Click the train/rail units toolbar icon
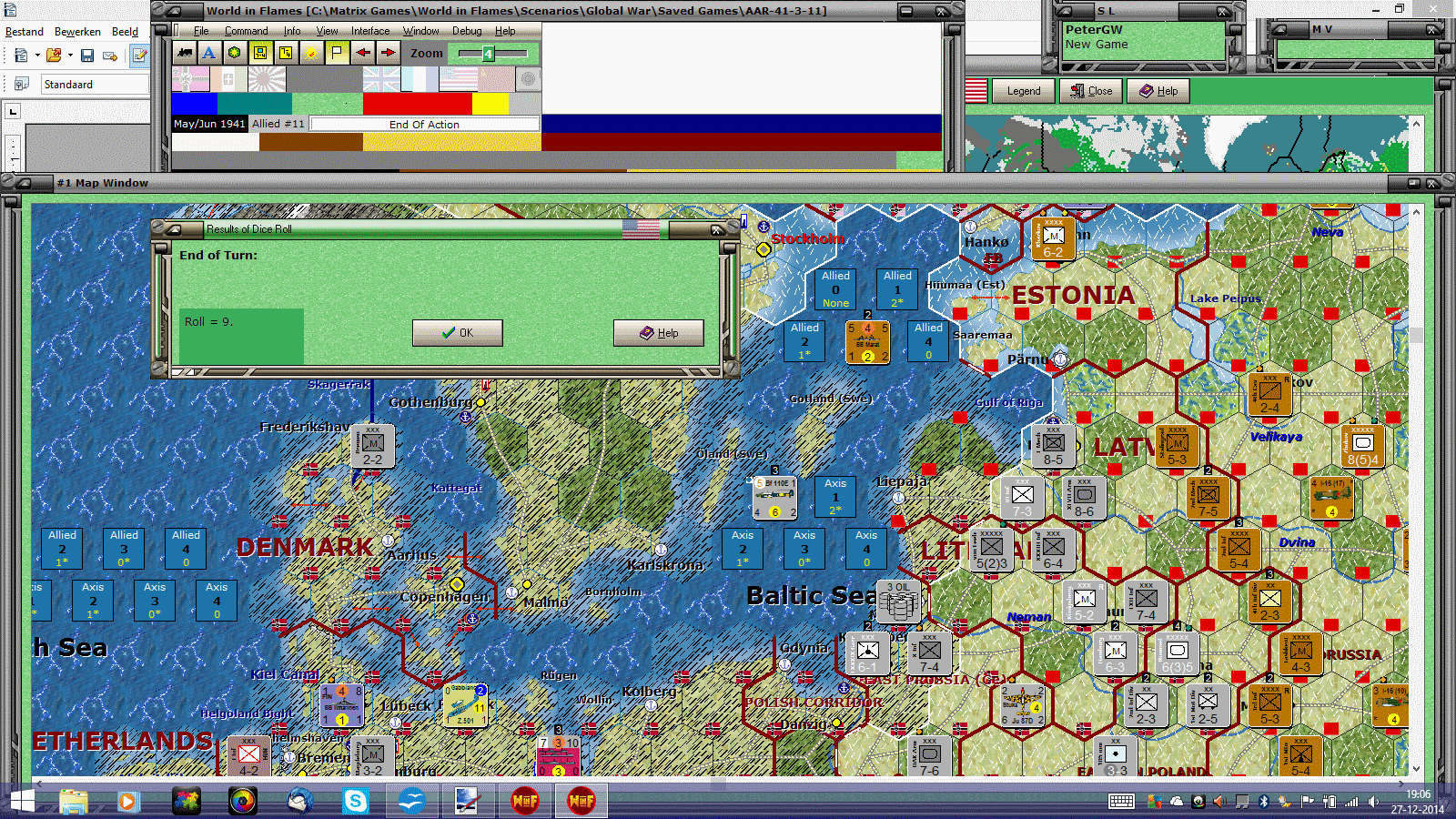1456x819 pixels. (x=185, y=53)
